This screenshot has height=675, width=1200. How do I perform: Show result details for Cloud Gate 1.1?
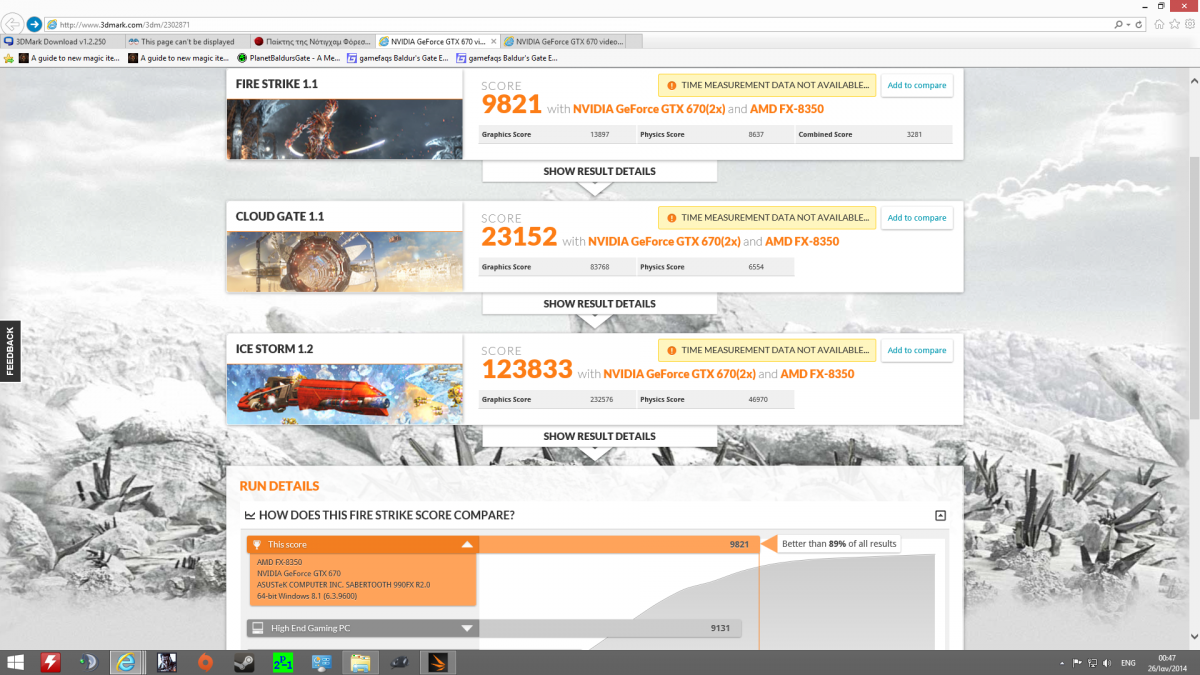(599, 304)
